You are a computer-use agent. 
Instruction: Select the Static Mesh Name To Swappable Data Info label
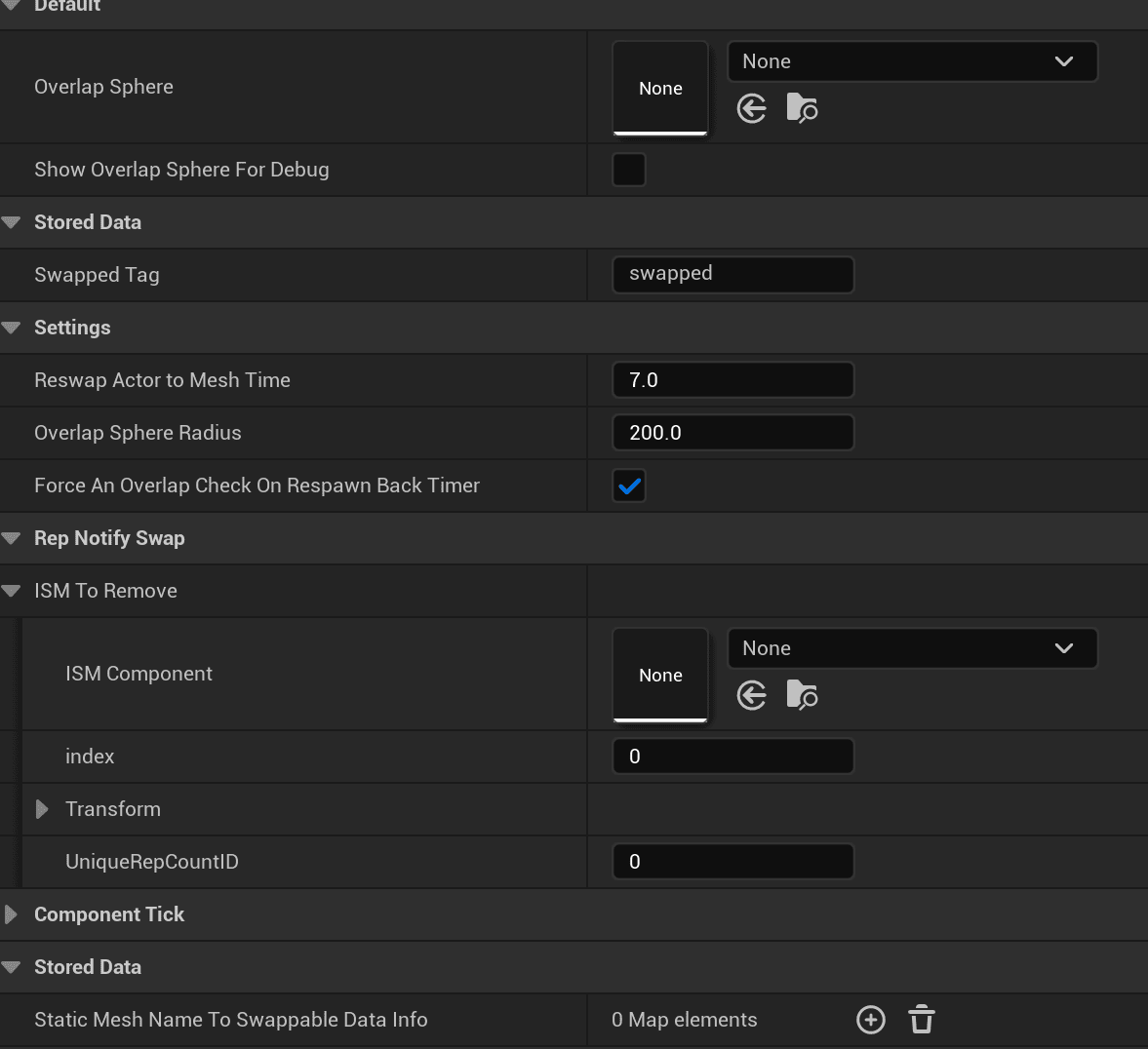tap(231, 1020)
